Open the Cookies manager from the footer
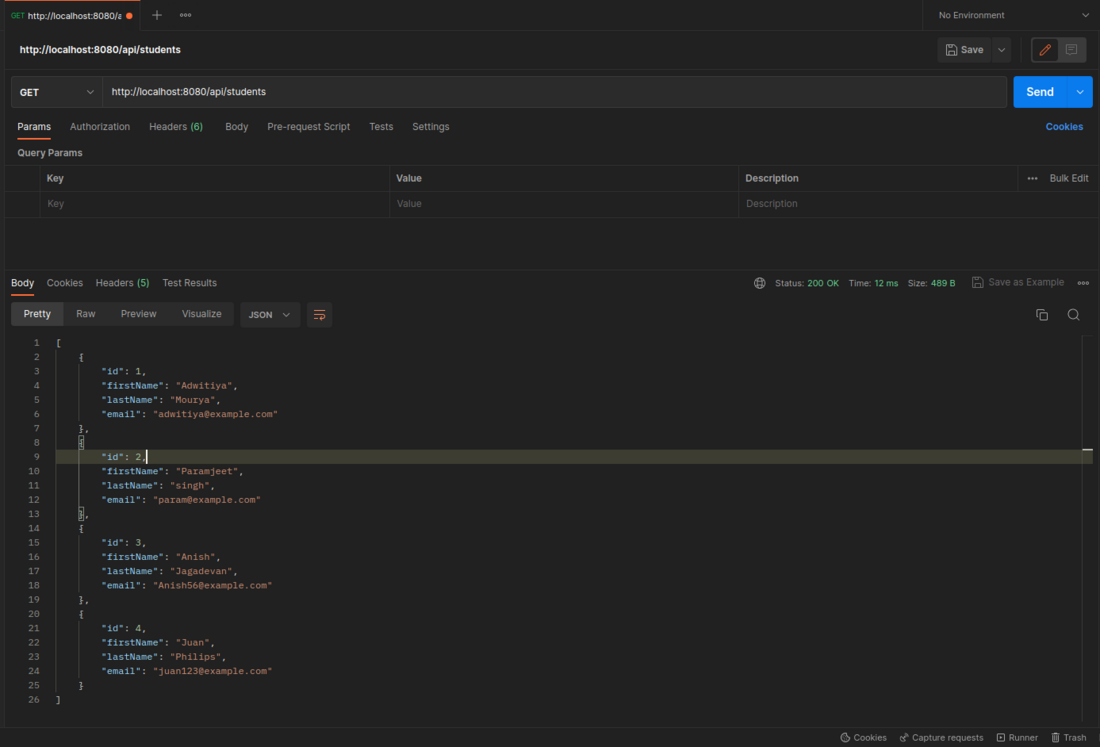Image resolution: width=1100 pixels, height=747 pixels. tap(863, 737)
